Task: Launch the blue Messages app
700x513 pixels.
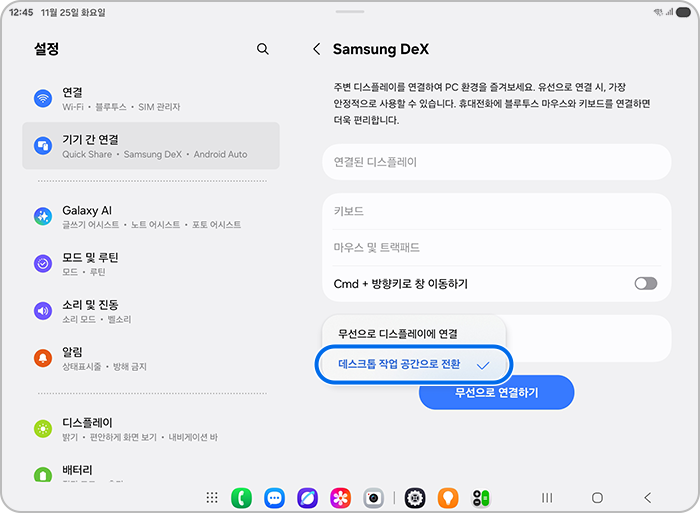Action: 275,498
